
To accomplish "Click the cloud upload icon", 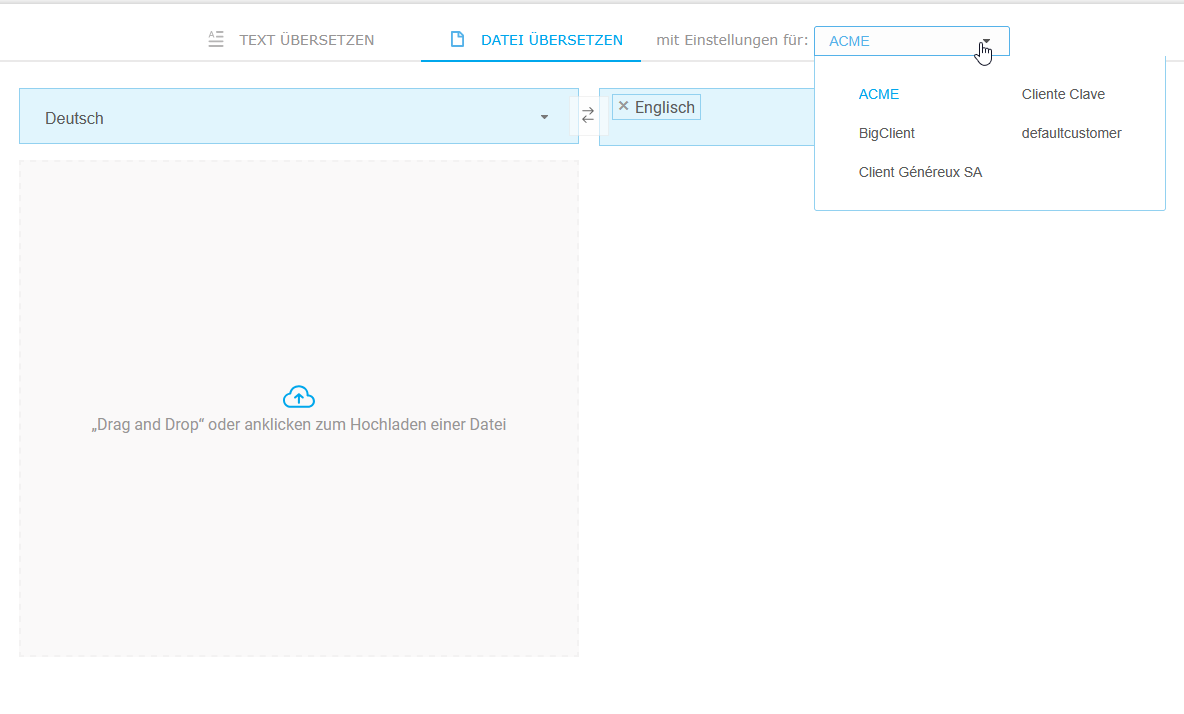I will click(x=299, y=397).
